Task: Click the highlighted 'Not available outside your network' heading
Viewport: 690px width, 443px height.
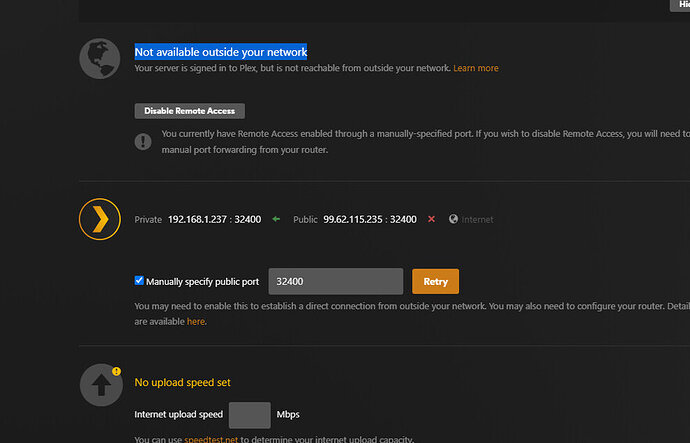Action: [x=221, y=52]
